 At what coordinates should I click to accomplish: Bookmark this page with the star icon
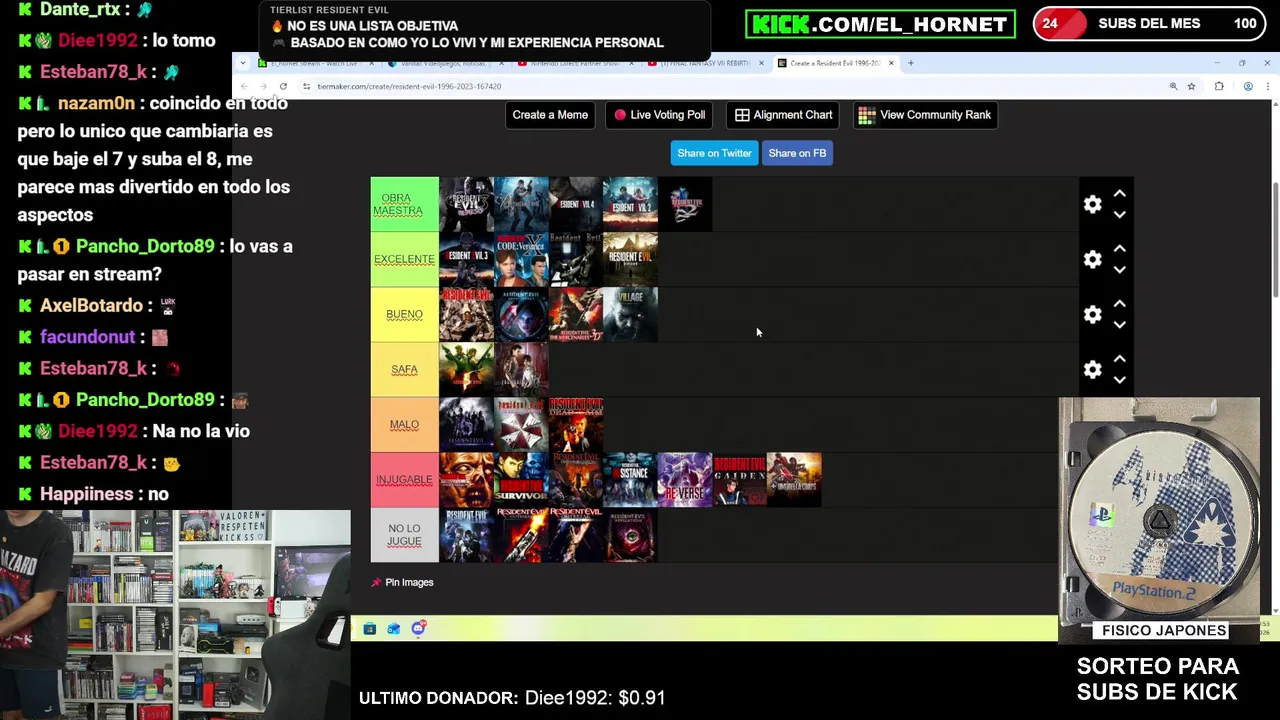coord(1191,86)
